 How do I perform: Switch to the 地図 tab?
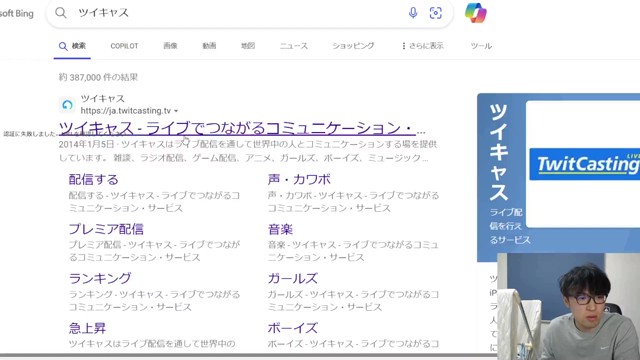tap(248, 46)
